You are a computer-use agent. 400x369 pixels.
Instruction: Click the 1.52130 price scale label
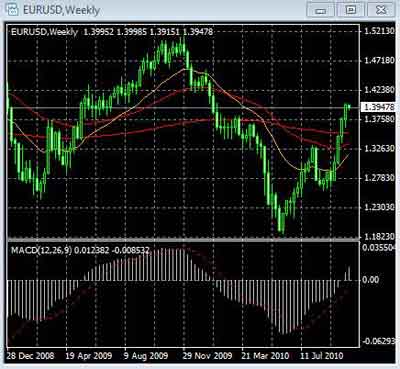coord(379,31)
